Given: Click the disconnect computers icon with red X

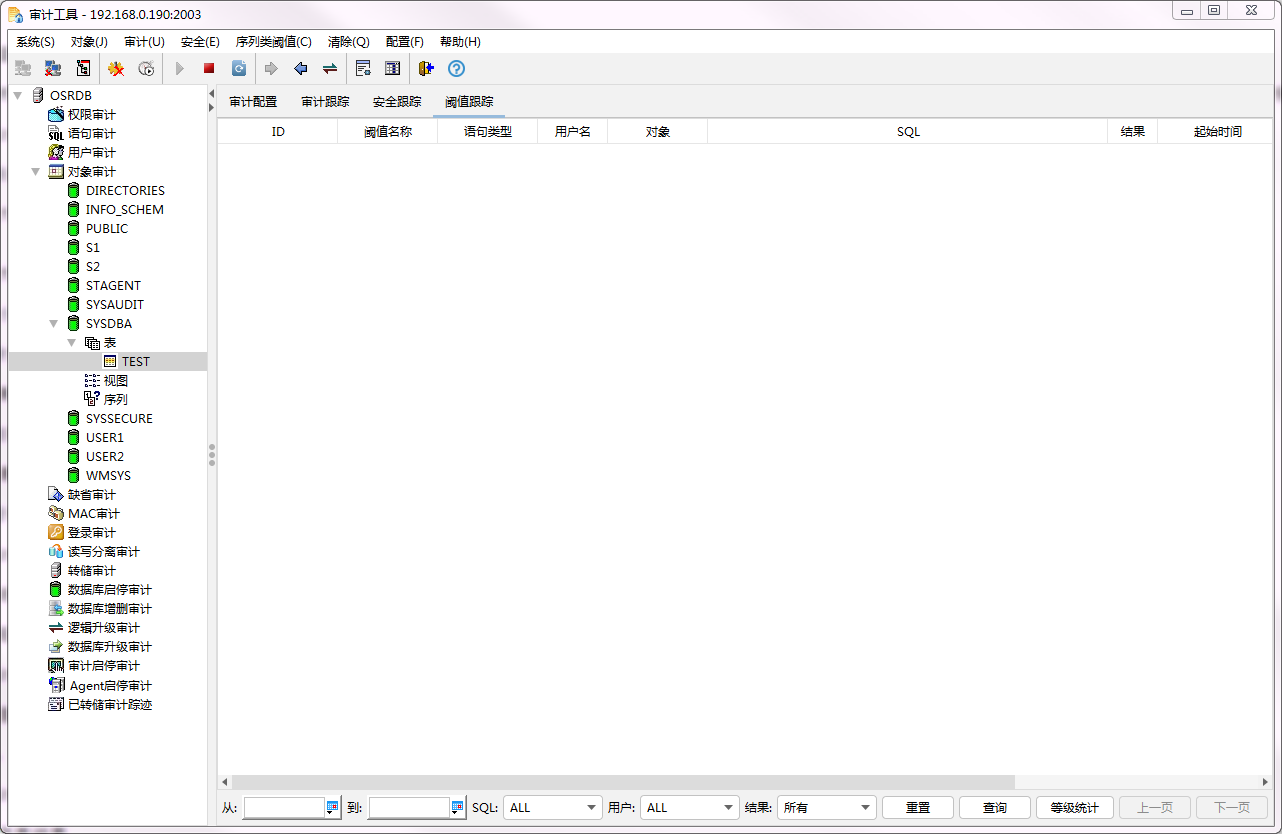Looking at the screenshot, I should coord(52,69).
